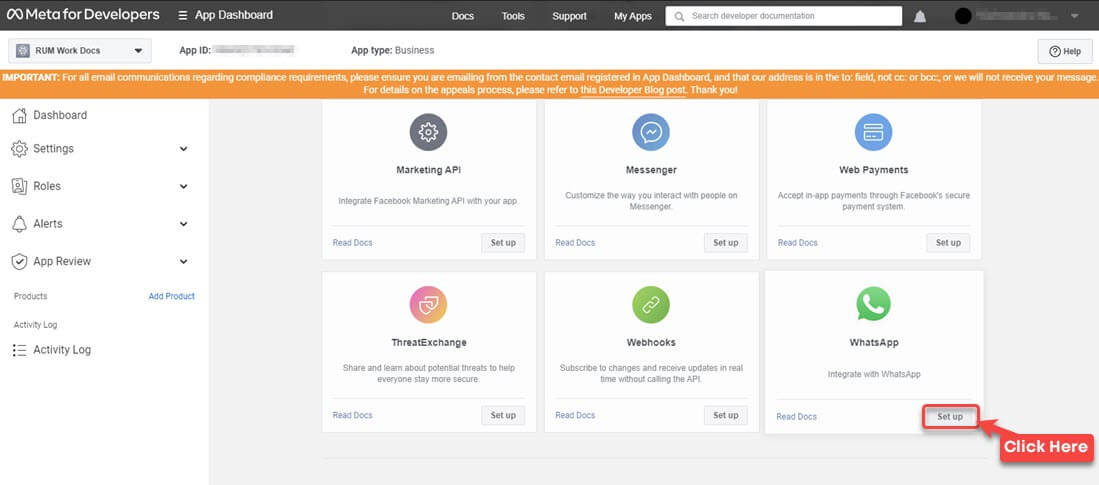Click the App ID value
Viewport: 1099px width, 485px height.
click(x=253, y=50)
